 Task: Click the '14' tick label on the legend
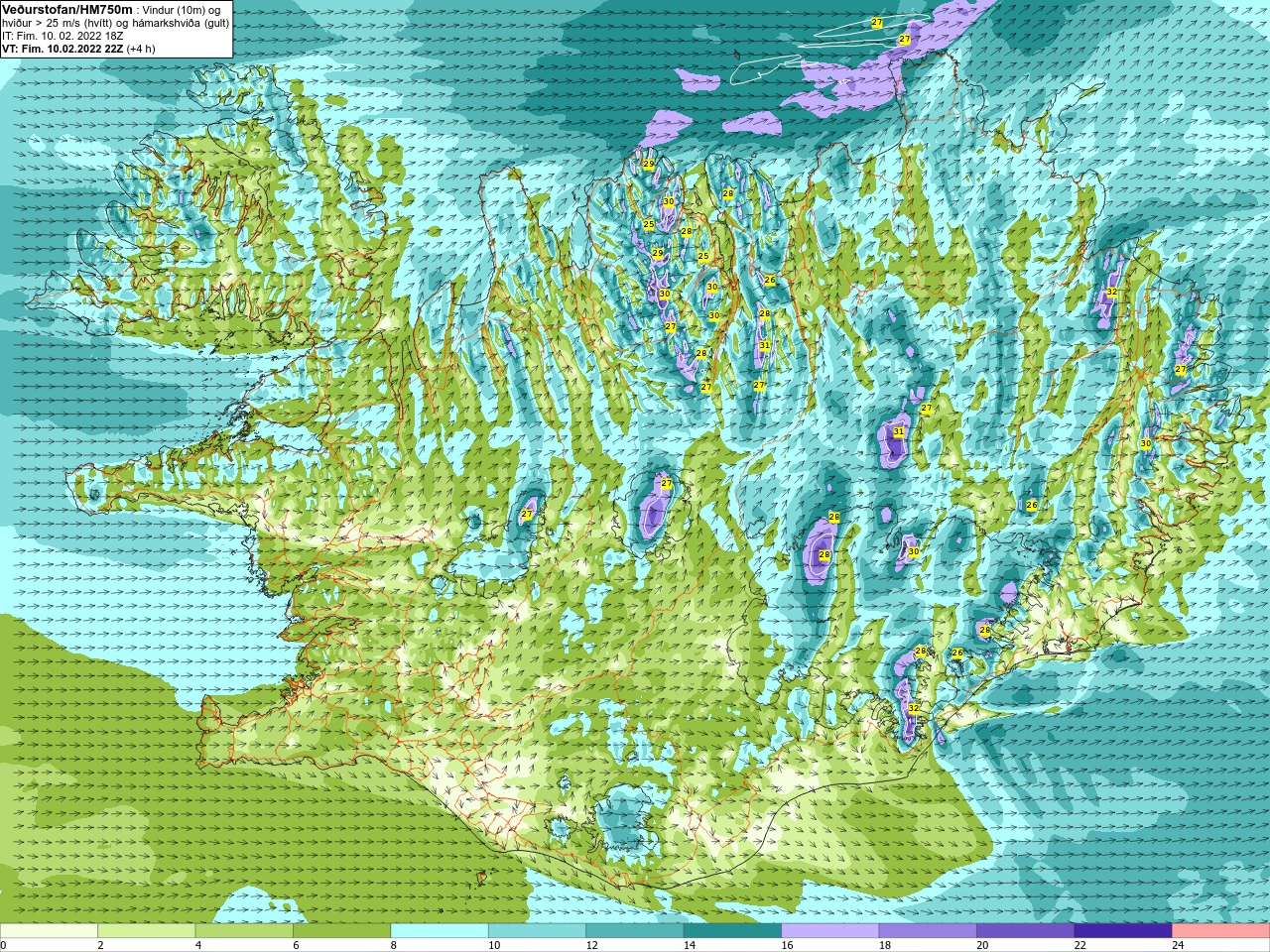click(690, 945)
